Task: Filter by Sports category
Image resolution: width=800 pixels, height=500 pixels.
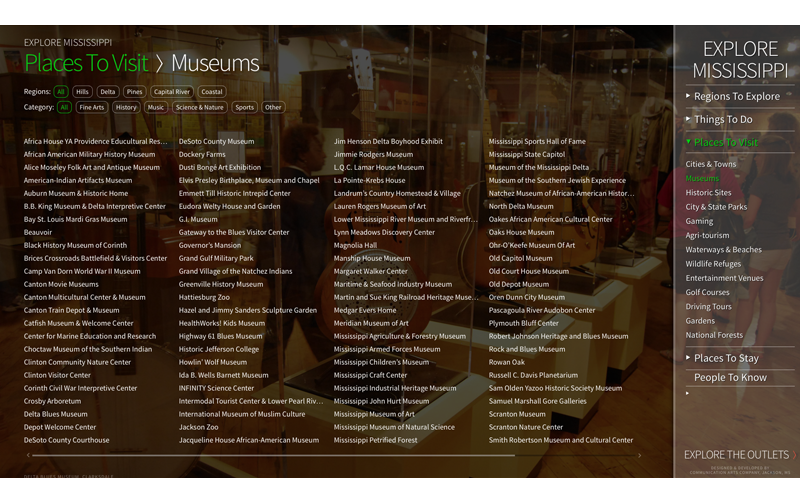Action: pos(244,107)
